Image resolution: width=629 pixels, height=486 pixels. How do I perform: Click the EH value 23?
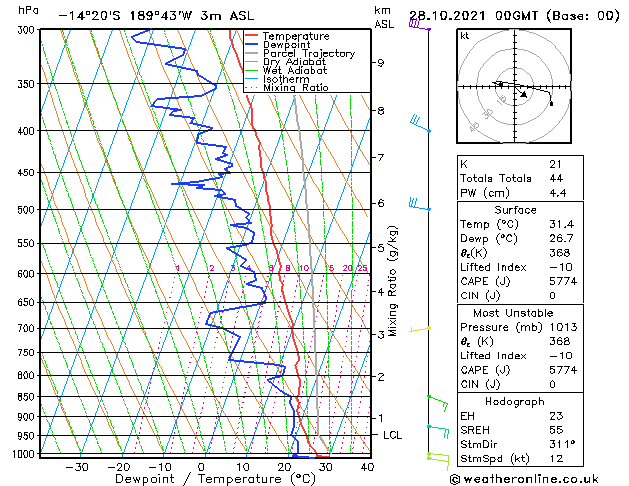(556, 416)
